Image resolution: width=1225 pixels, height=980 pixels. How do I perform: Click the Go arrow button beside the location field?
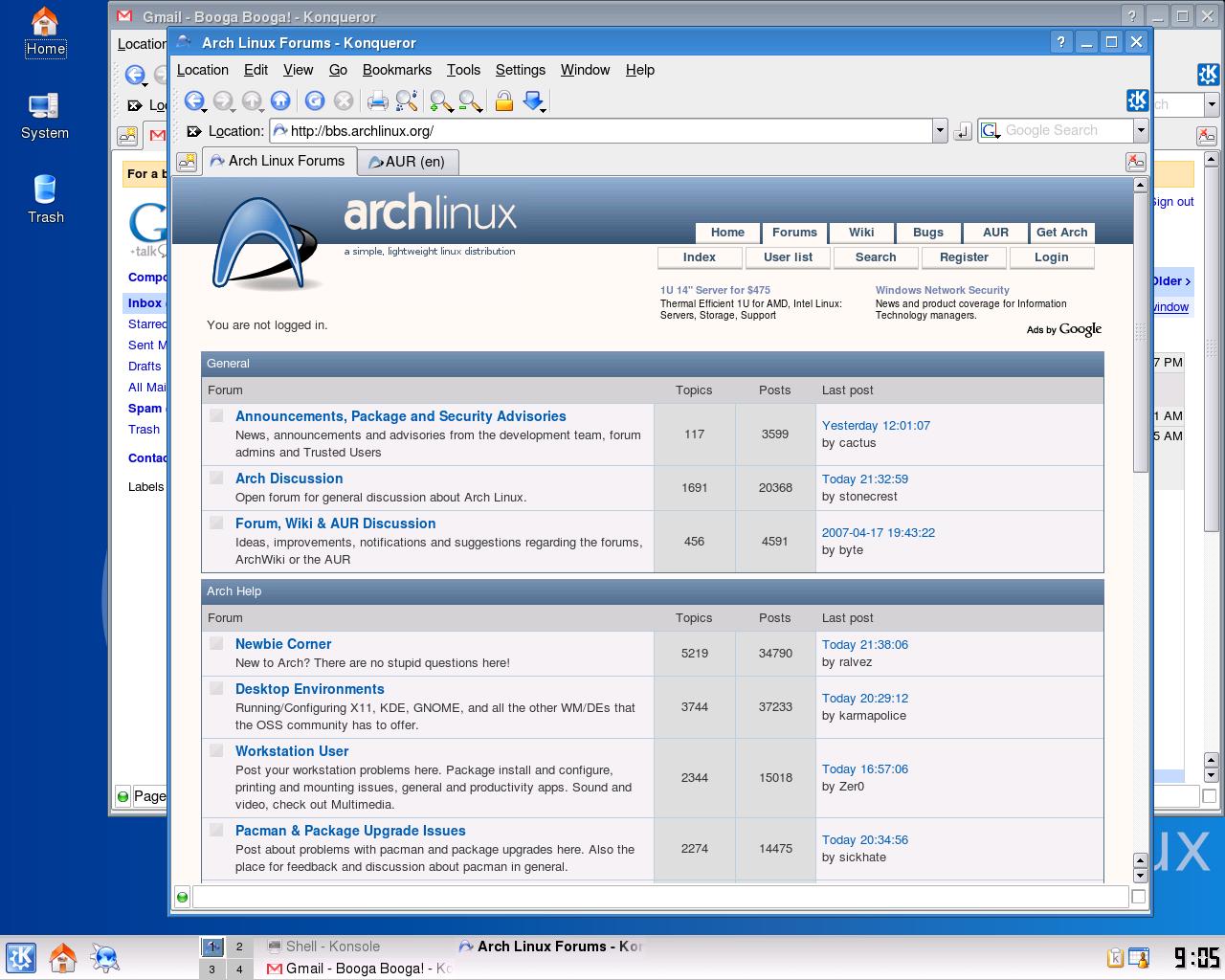tap(963, 131)
